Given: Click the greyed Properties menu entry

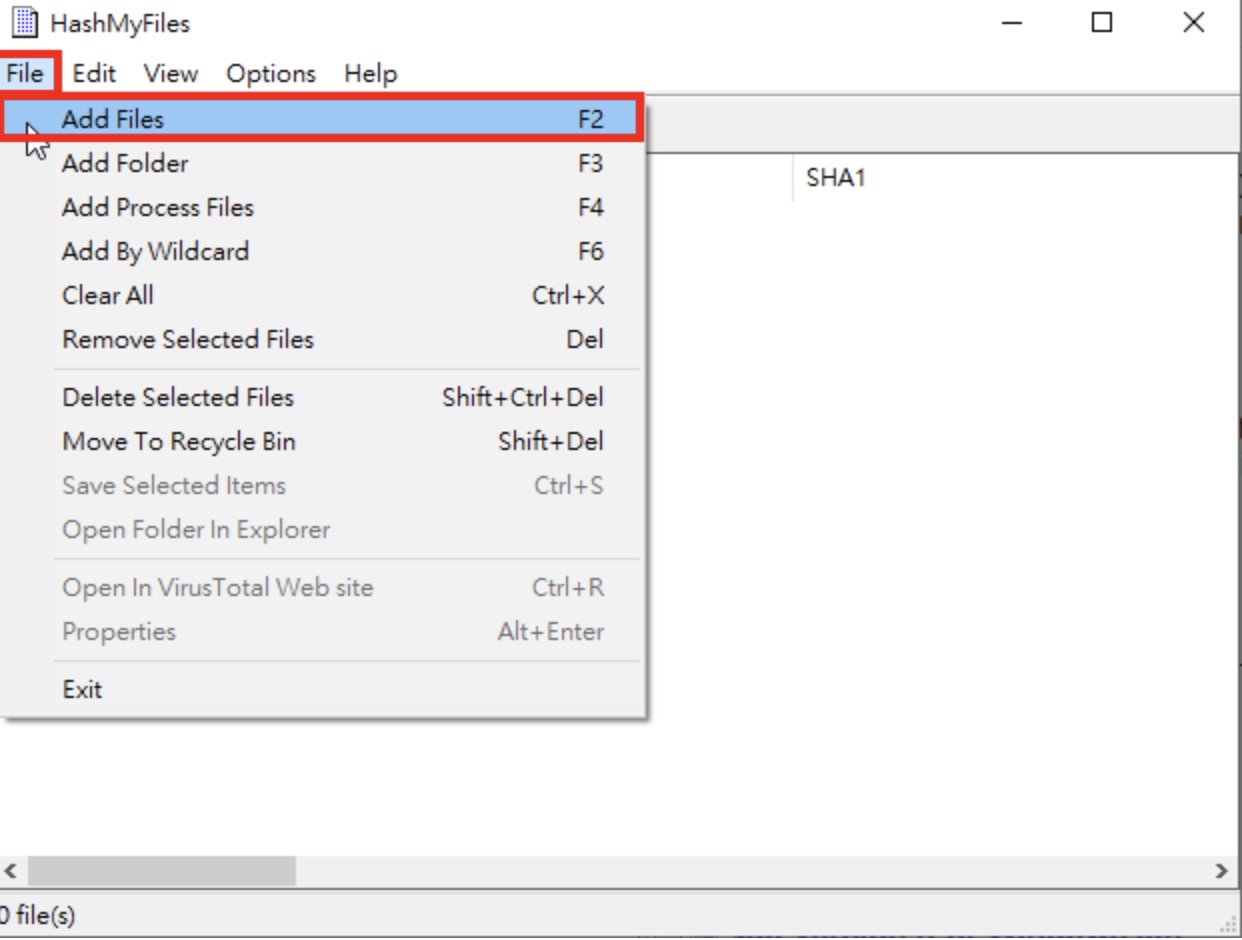Looking at the screenshot, I should pyautogui.click(x=324, y=631).
